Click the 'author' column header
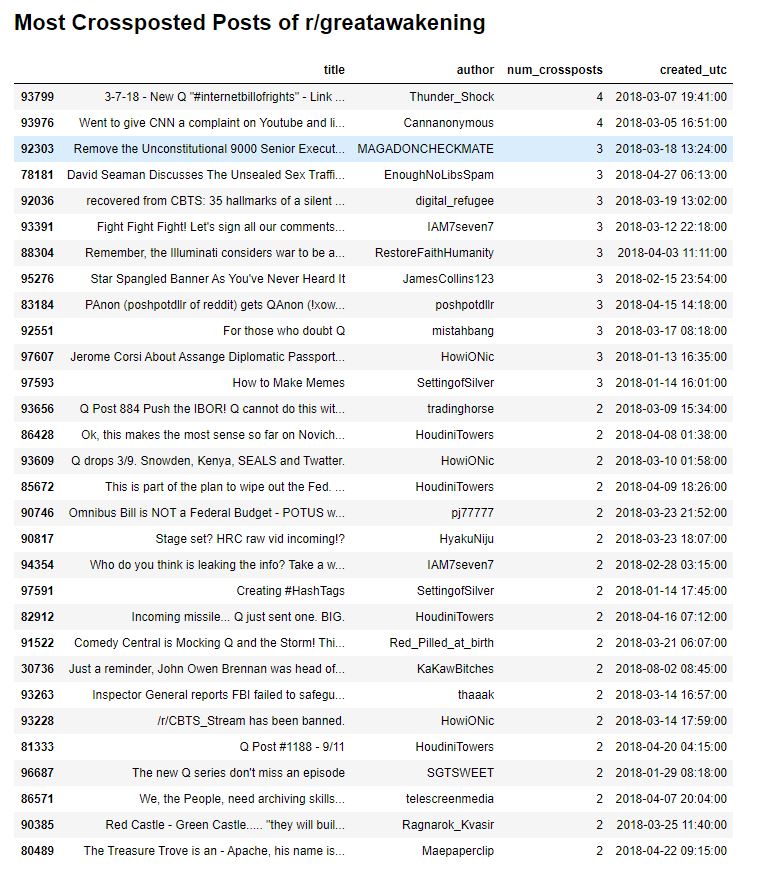 point(475,70)
